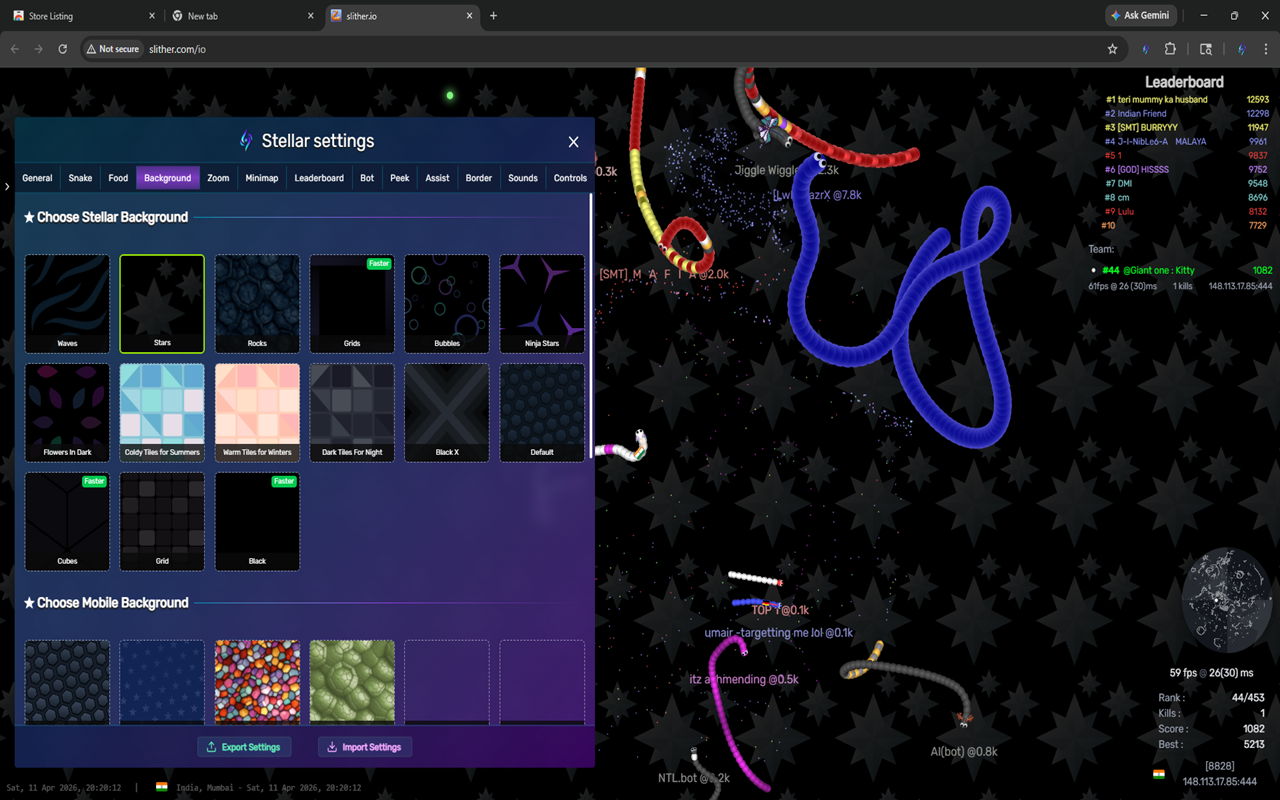Select the Black X background
This screenshot has height=800, width=1280.
click(x=447, y=412)
